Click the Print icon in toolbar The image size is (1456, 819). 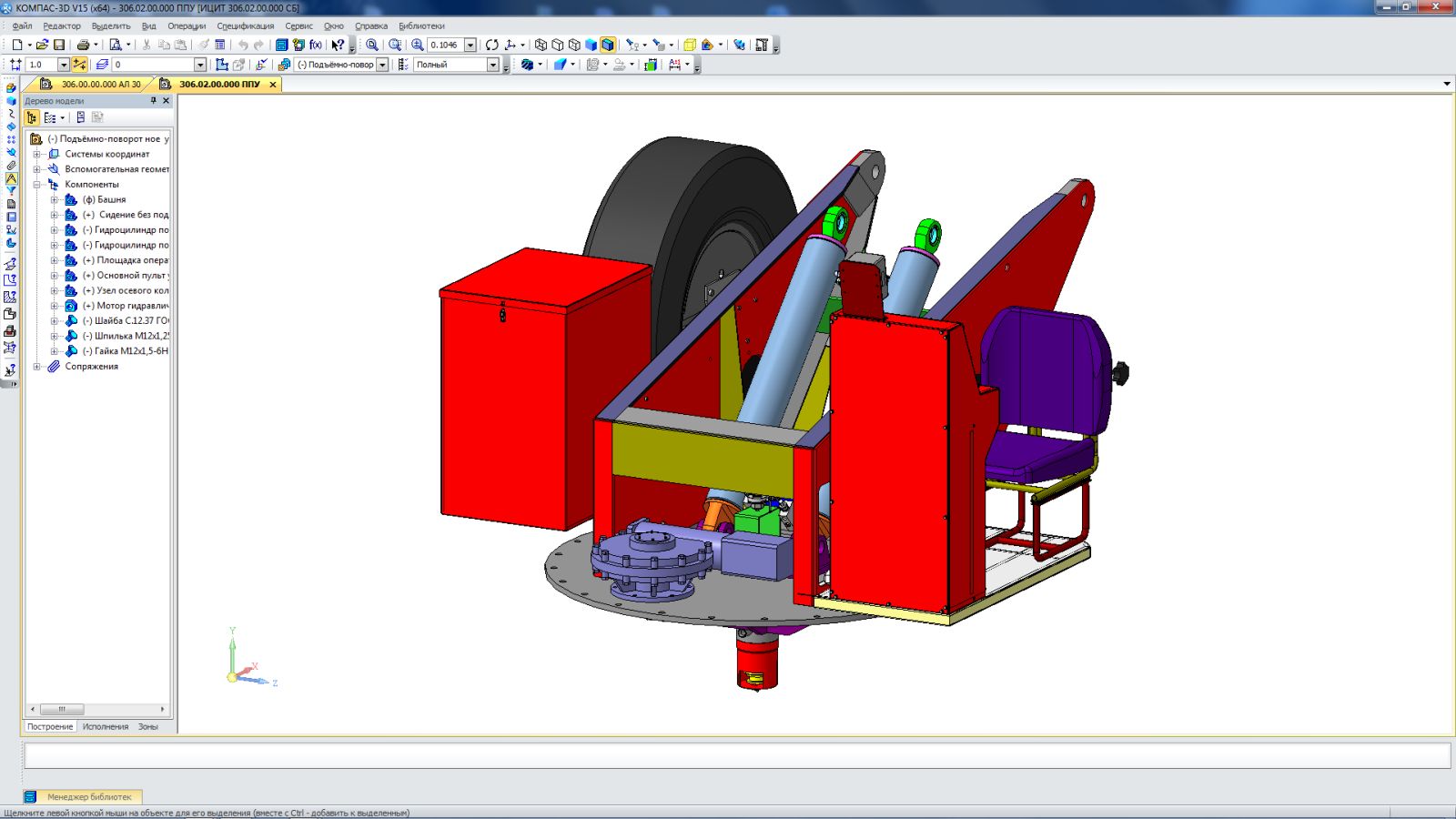tap(83, 45)
